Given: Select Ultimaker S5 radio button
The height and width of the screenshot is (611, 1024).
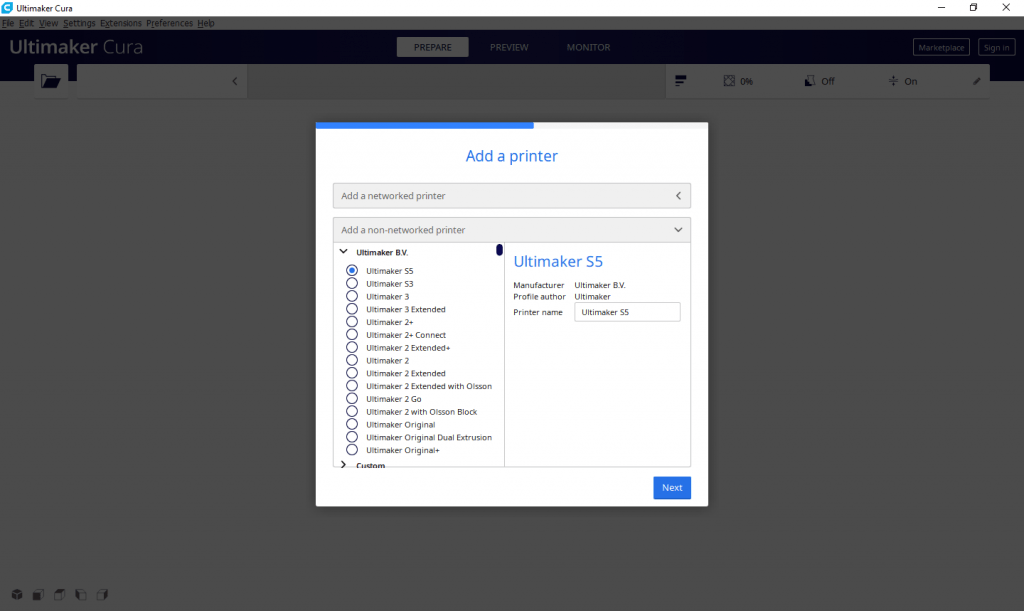Looking at the screenshot, I should [x=352, y=270].
